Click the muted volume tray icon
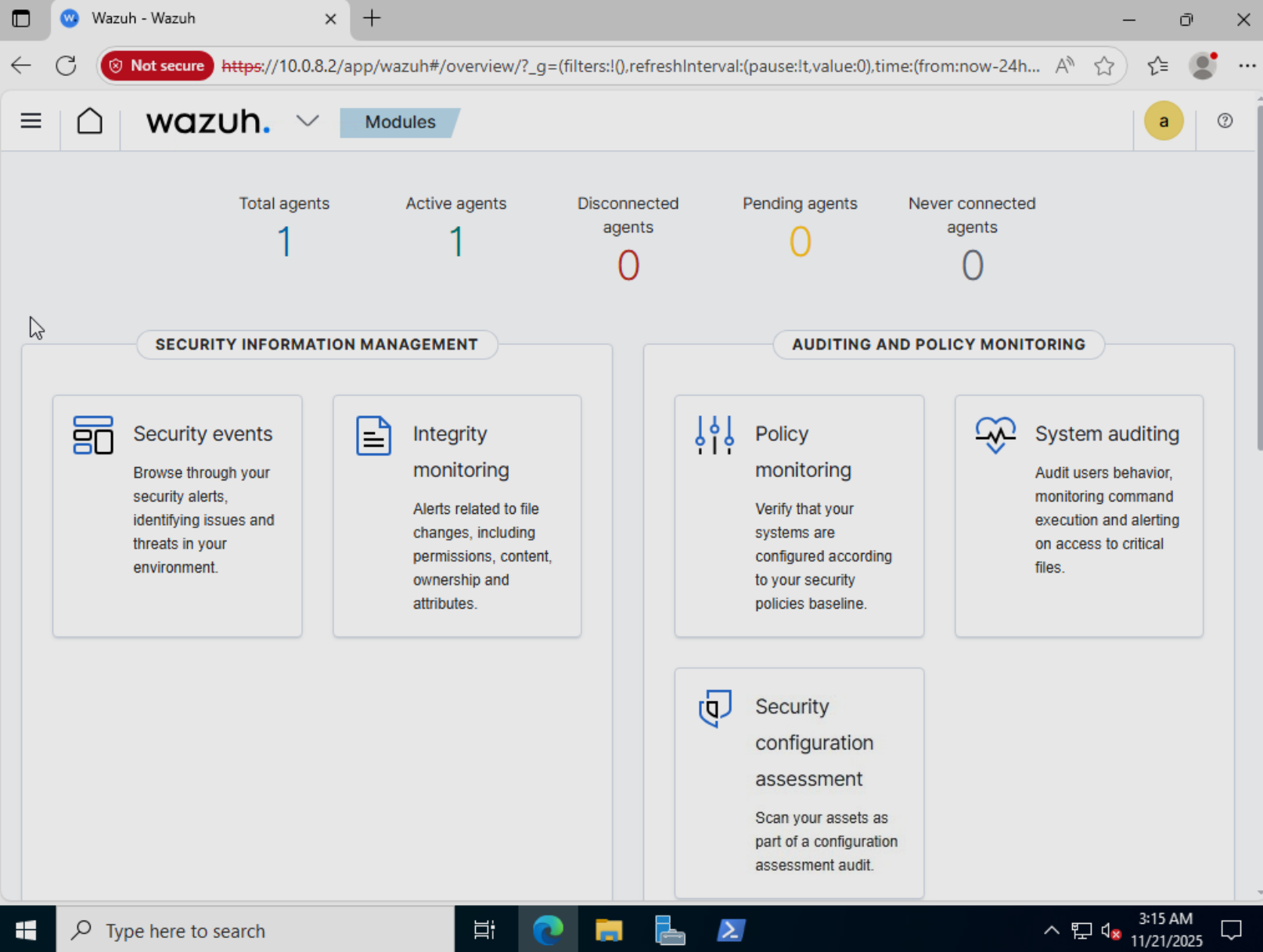This screenshot has width=1263, height=952. click(x=1111, y=931)
